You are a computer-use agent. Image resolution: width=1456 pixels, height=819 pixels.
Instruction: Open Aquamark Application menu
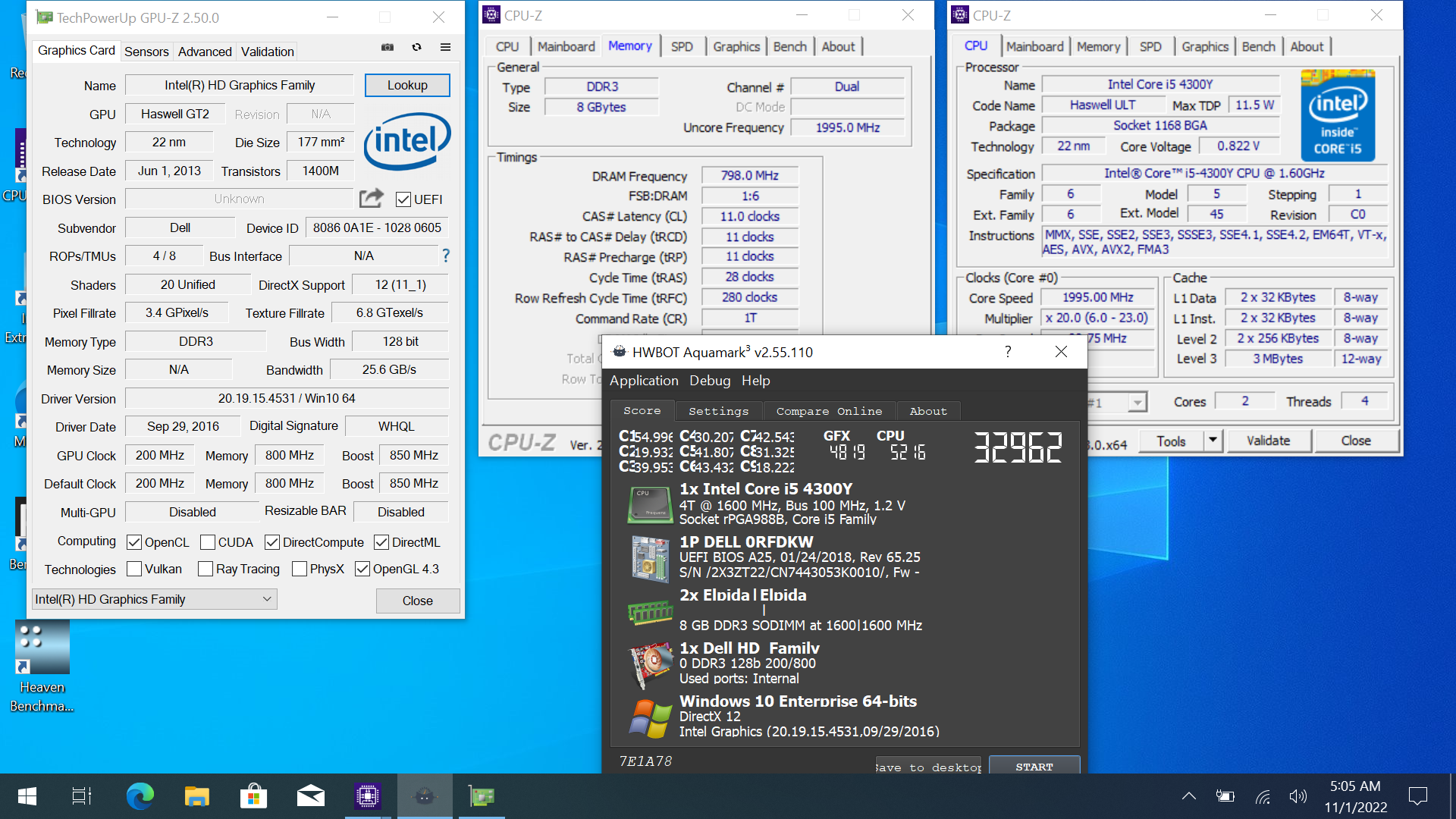[644, 381]
